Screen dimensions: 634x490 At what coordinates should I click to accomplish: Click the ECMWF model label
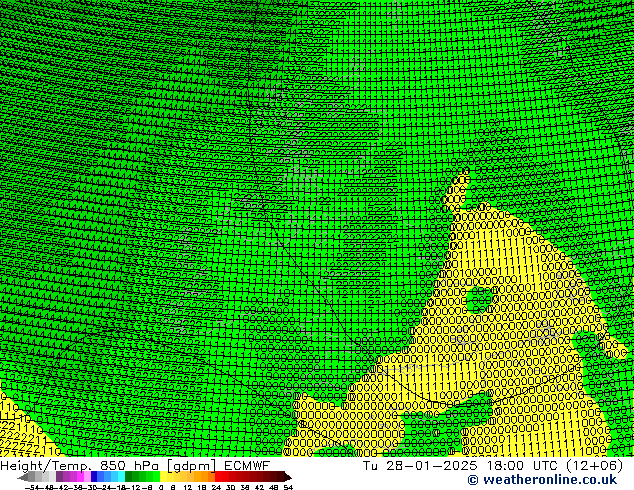[x=247, y=466]
